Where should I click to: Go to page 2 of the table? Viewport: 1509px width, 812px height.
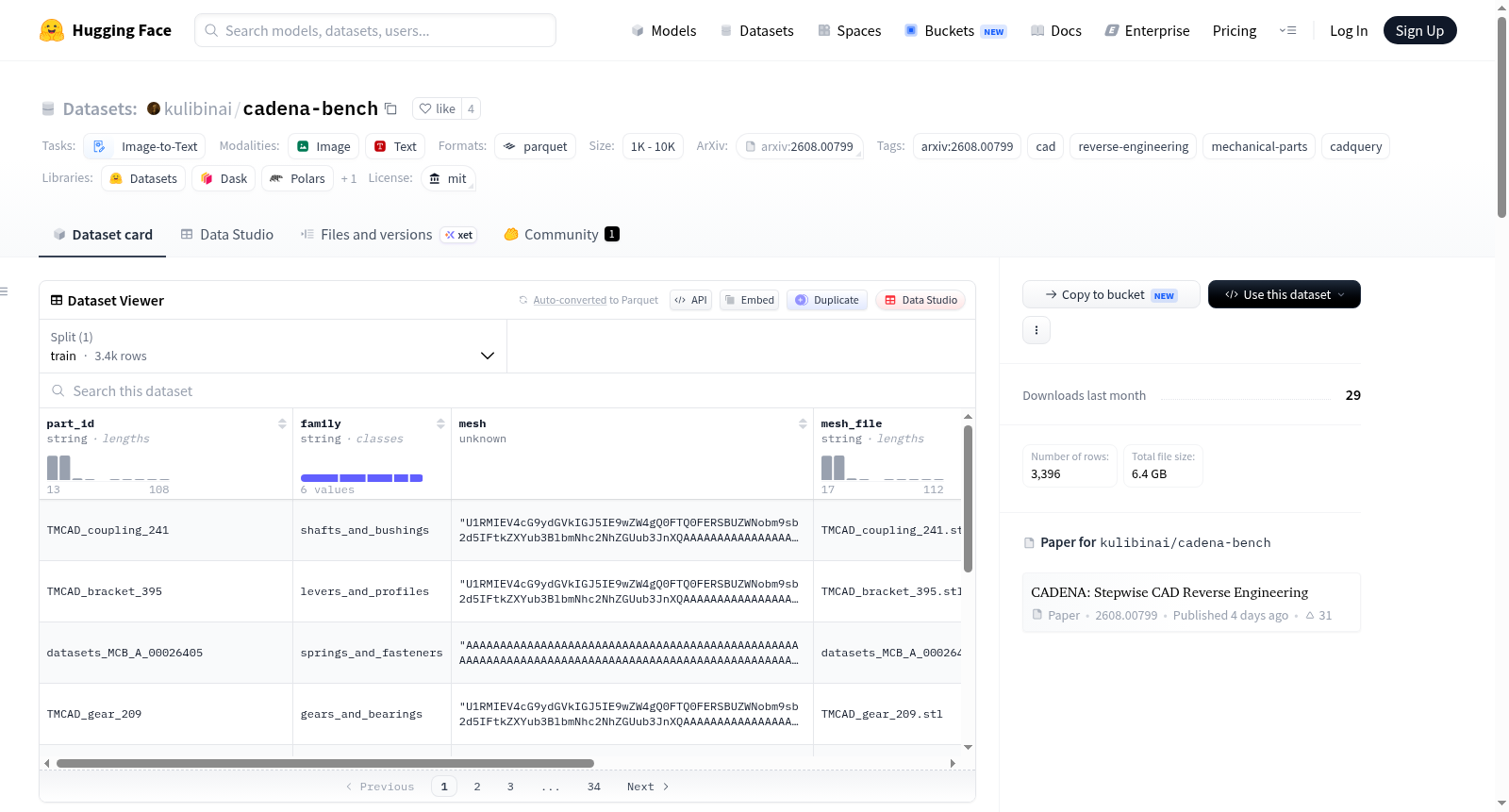477,787
